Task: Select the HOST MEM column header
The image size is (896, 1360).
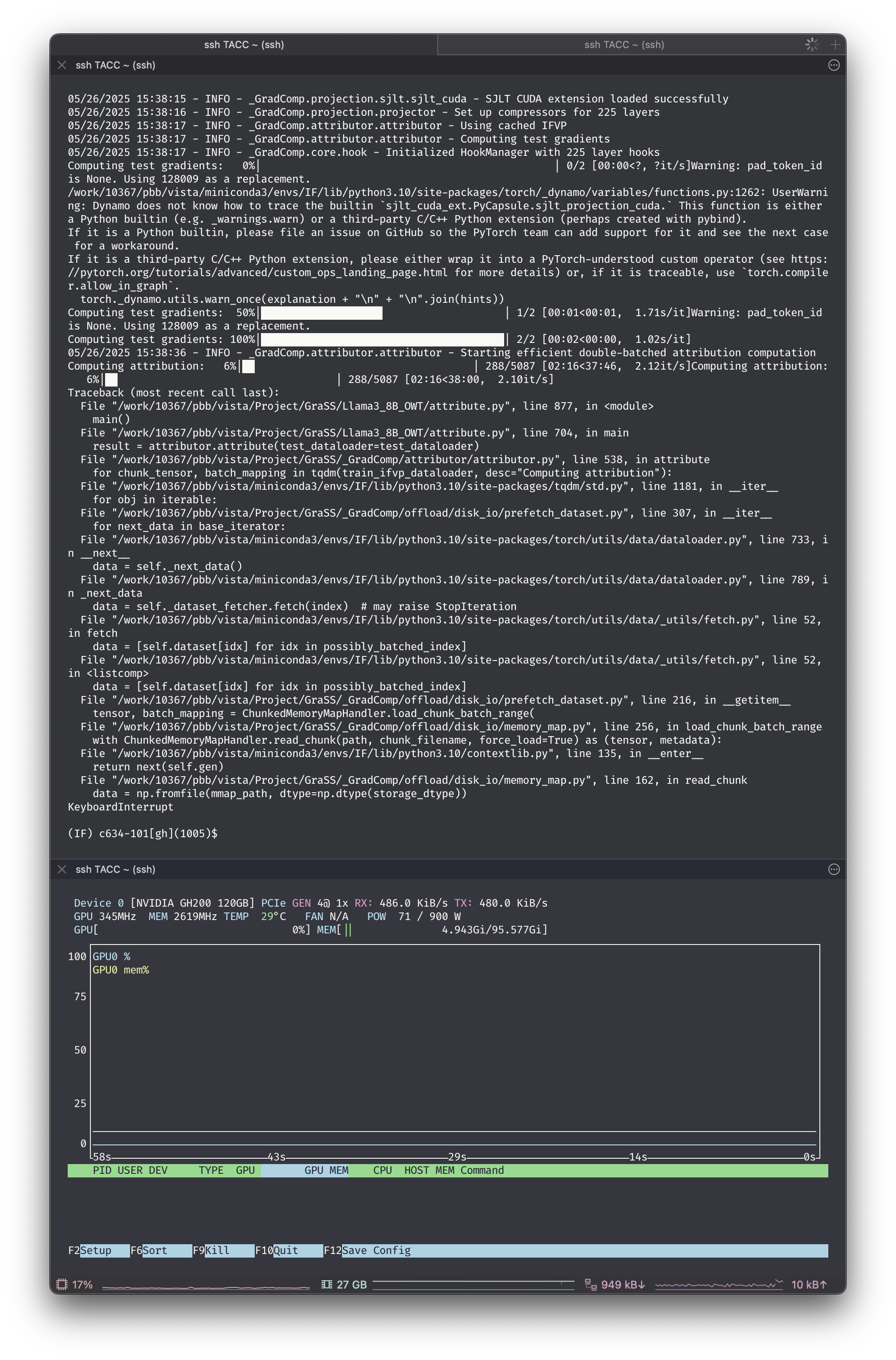Action: tap(429, 1170)
